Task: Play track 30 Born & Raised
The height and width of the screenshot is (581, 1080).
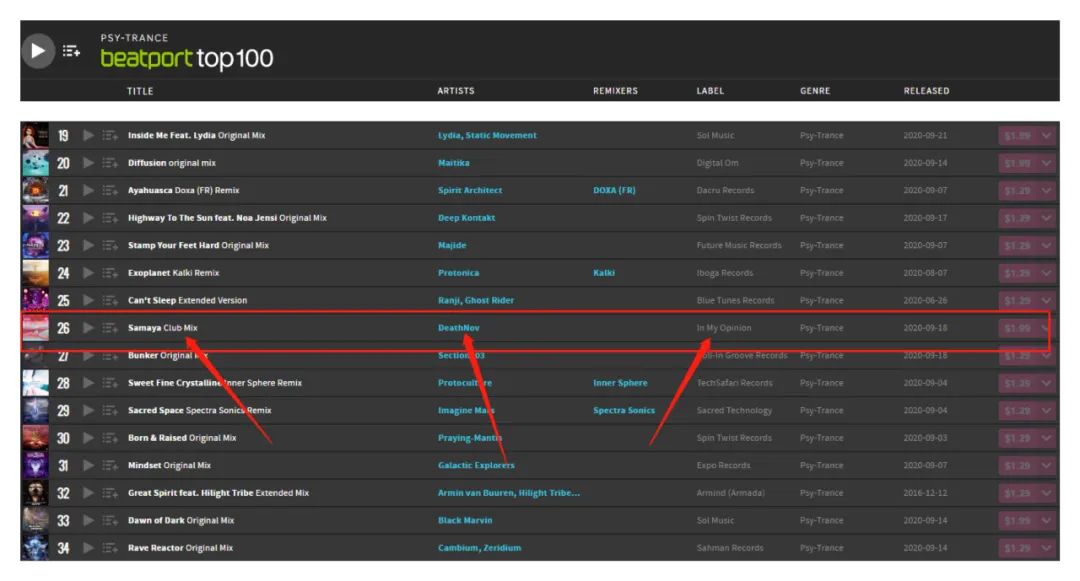Action: pos(88,439)
